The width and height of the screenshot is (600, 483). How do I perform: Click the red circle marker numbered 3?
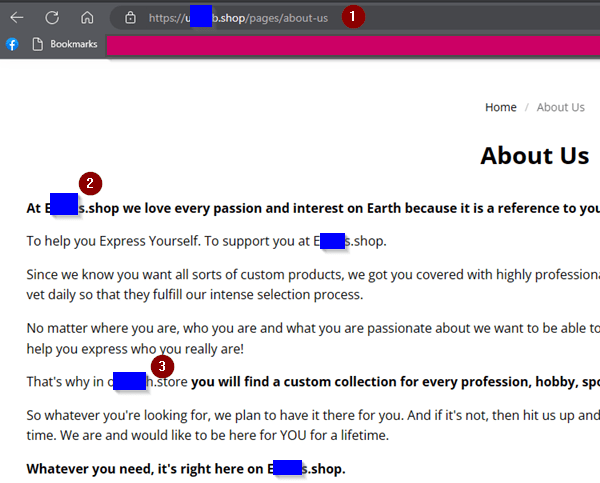point(162,367)
